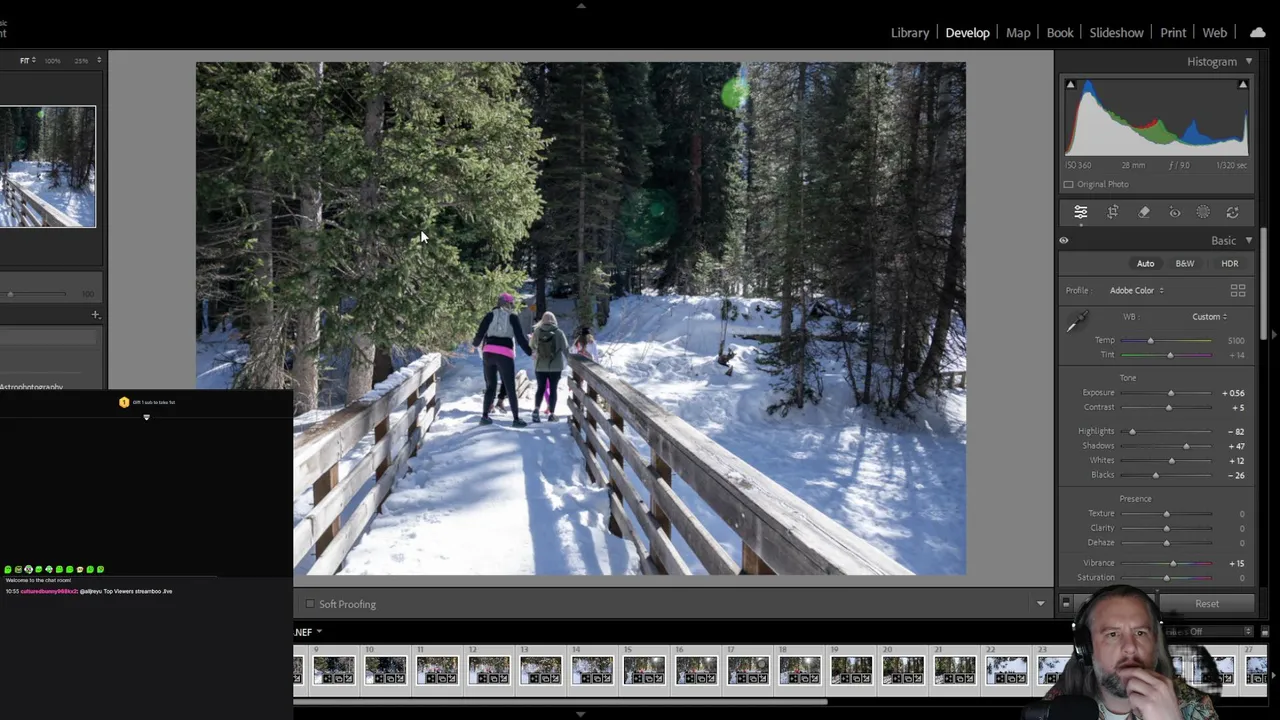Click the Shadows slider handle
1280x720 pixels.
(1186, 446)
